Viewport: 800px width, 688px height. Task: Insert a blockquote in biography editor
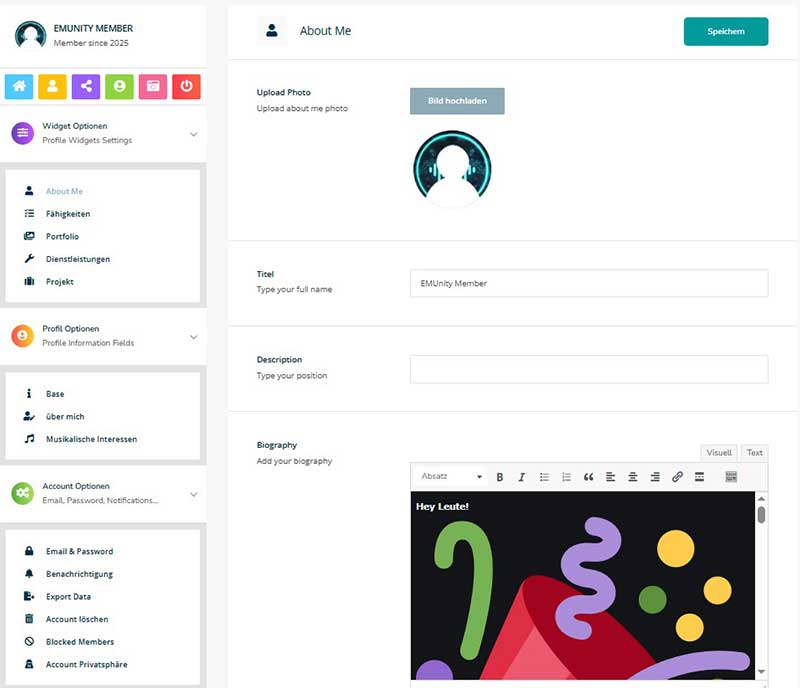point(588,477)
